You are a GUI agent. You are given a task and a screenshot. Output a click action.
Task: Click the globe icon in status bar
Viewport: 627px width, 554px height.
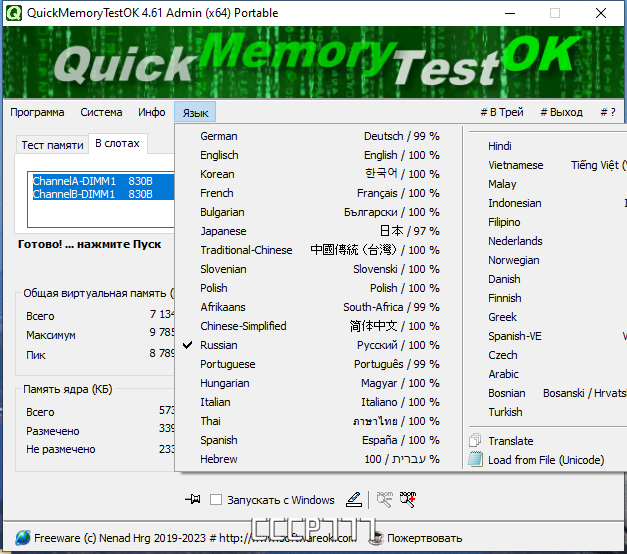(23, 538)
